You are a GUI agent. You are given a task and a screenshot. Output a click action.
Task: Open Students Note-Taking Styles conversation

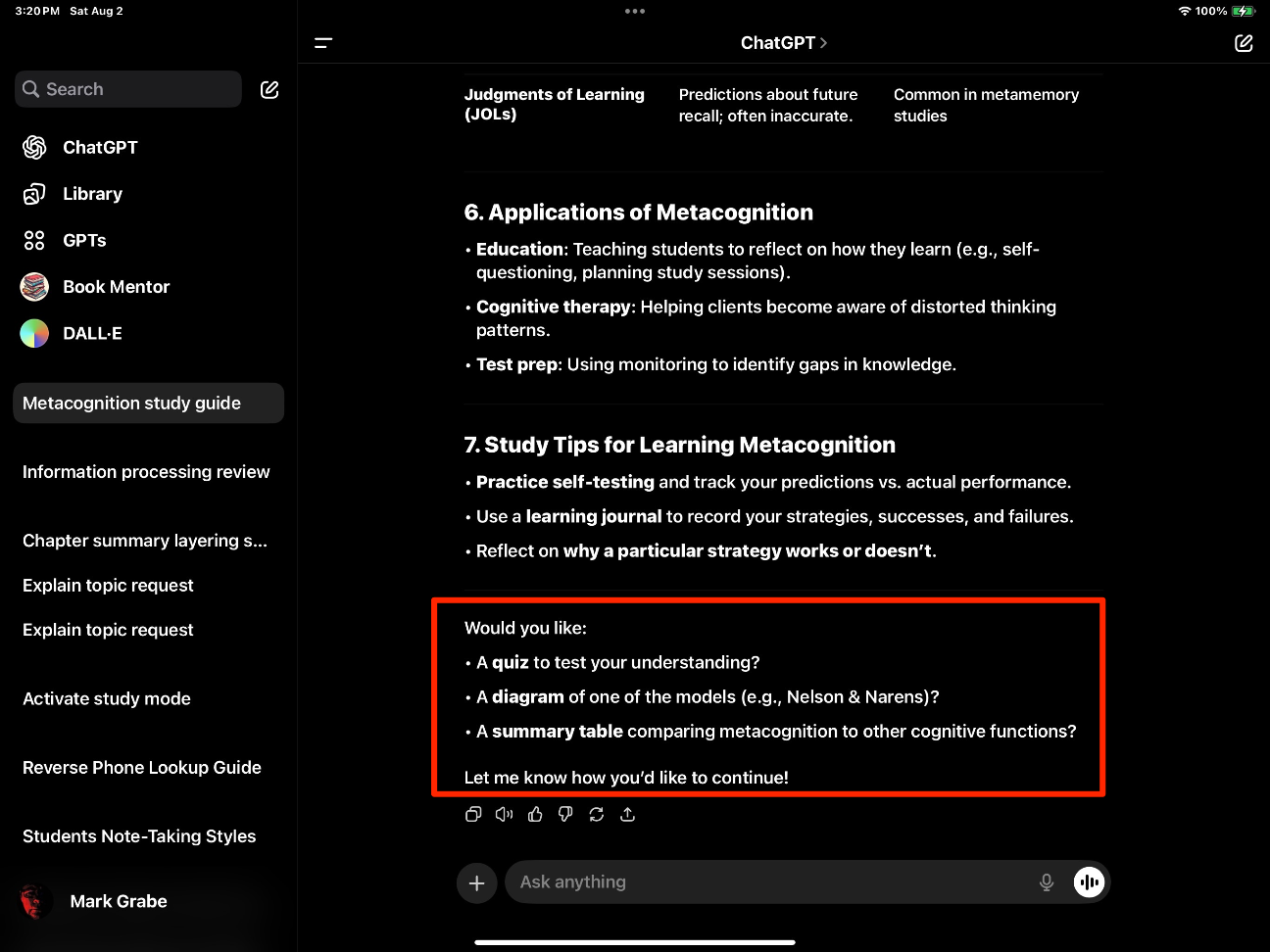pos(139,836)
